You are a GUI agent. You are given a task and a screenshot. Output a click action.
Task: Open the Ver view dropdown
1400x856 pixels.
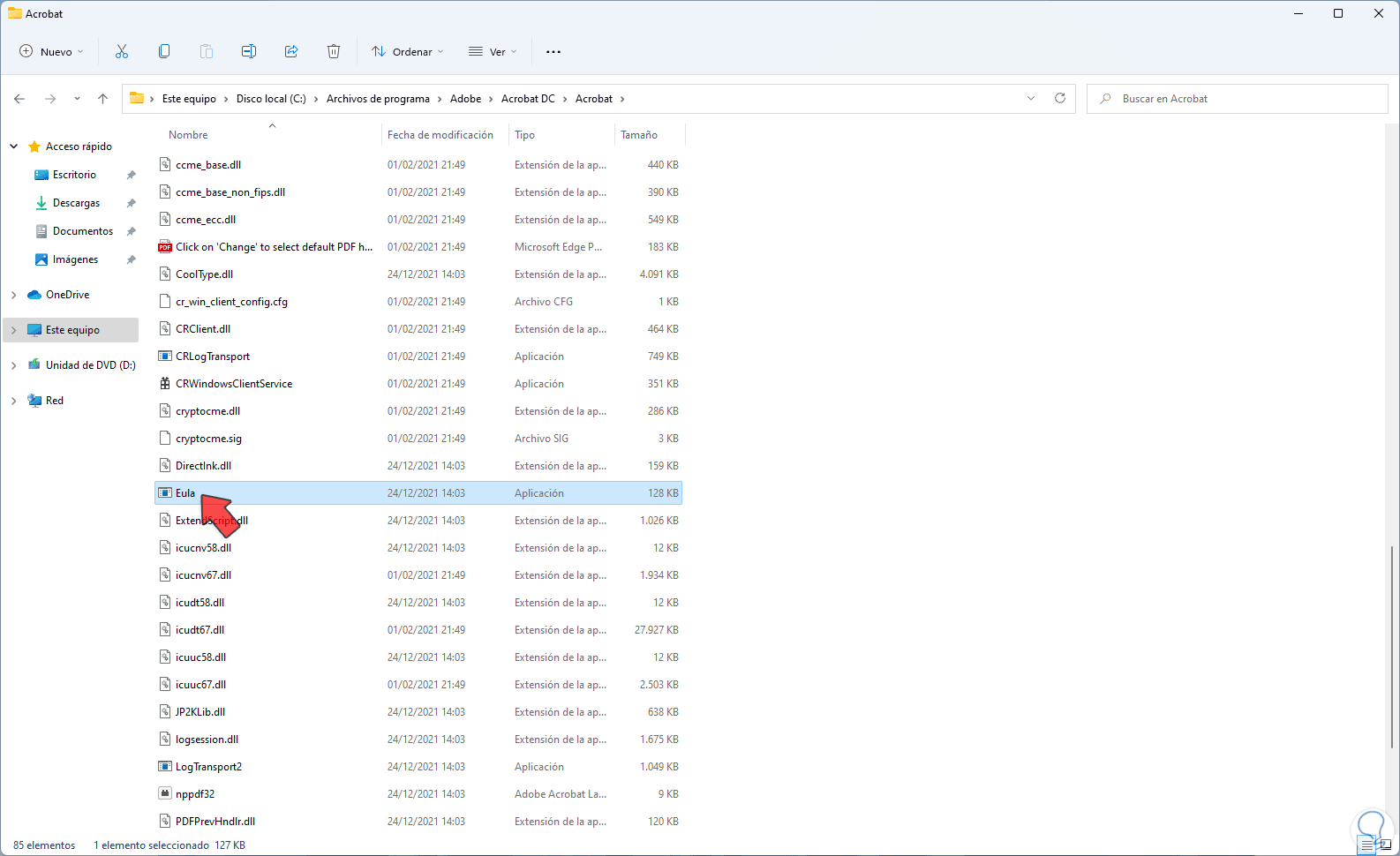[x=493, y=51]
